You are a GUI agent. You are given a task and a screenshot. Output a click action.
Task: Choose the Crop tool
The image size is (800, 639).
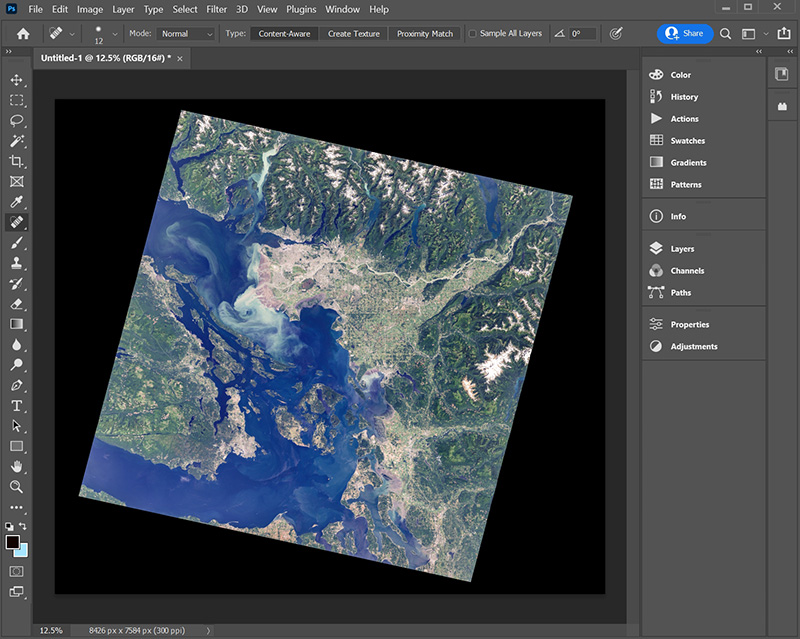point(16,161)
